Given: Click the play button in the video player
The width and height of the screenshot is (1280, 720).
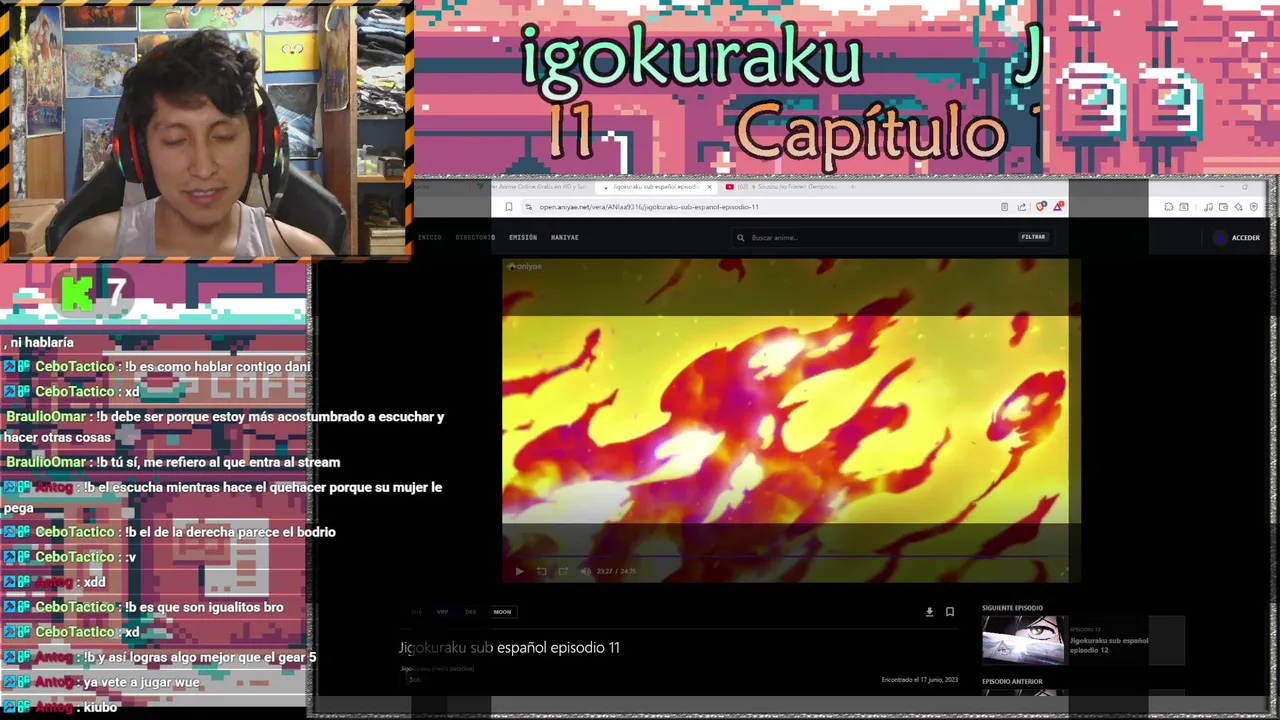Looking at the screenshot, I should (519, 571).
